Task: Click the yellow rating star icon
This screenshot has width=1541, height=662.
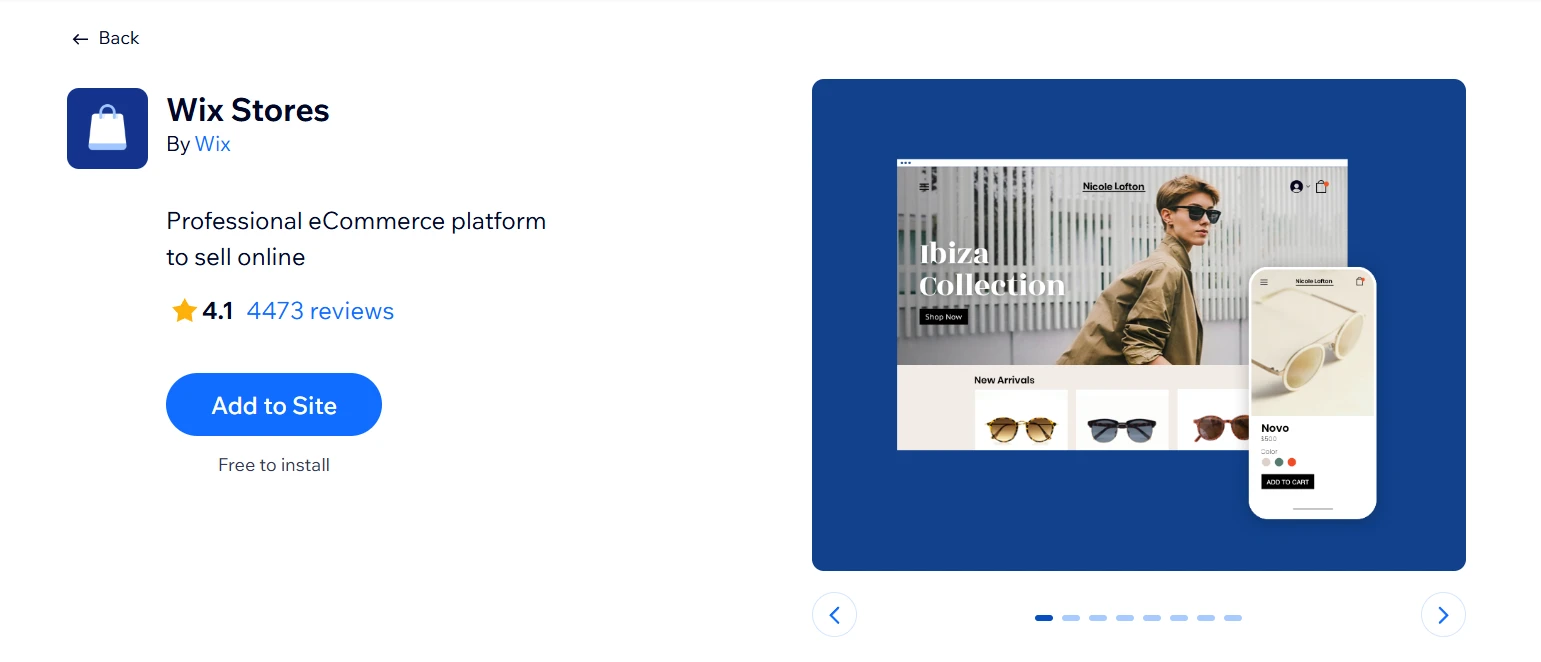Action: click(184, 311)
